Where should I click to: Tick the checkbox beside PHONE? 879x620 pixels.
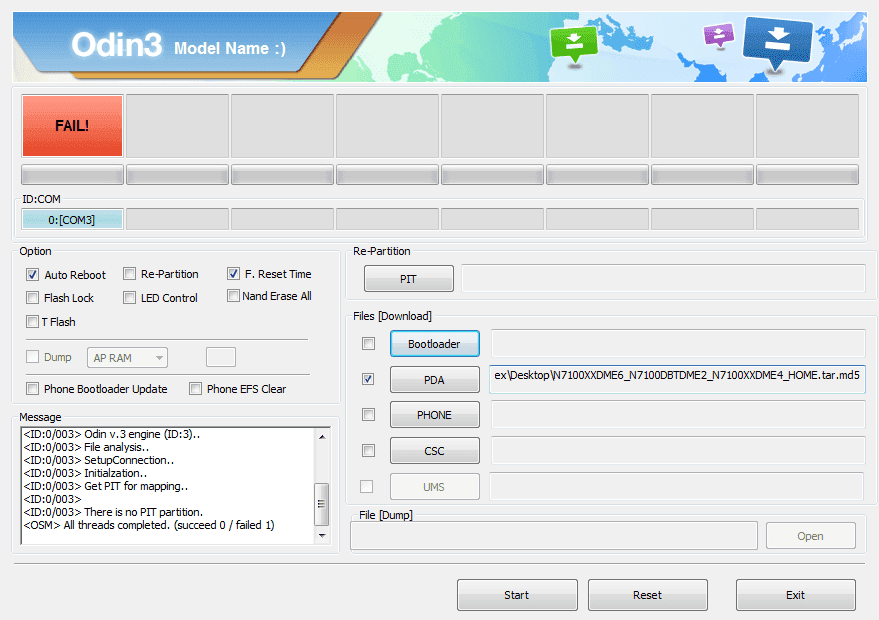click(368, 414)
